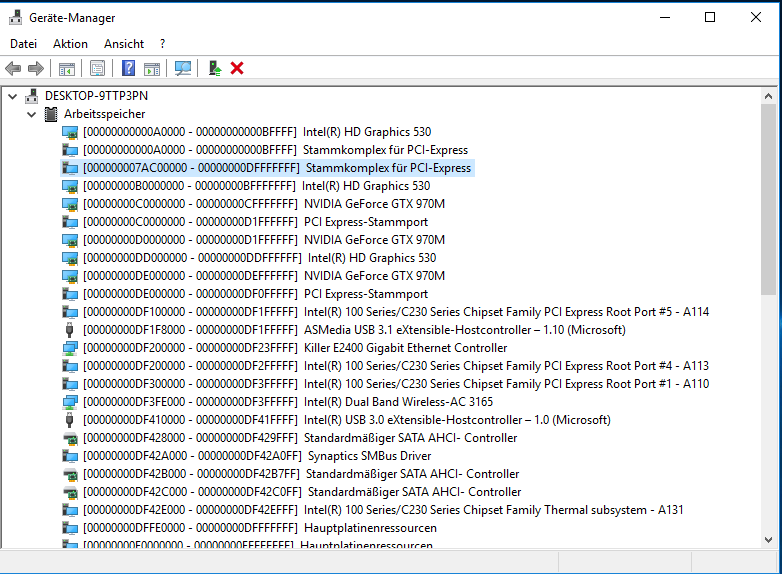Viewport: 782px width, 574px height.
Task: Scan for hardware changes monitor icon
Action: click(x=183, y=68)
